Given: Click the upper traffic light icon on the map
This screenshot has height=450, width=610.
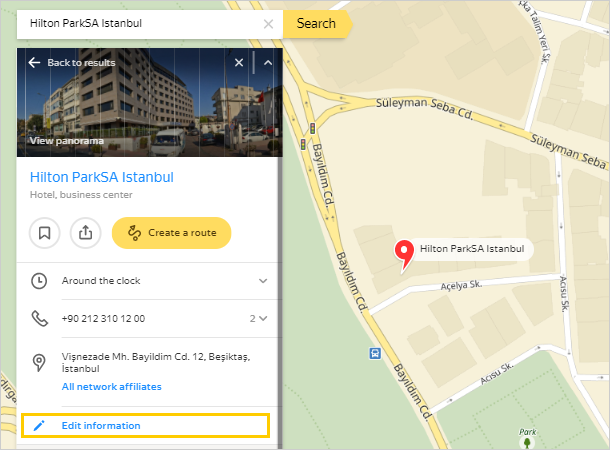Looking at the screenshot, I should [312, 128].
